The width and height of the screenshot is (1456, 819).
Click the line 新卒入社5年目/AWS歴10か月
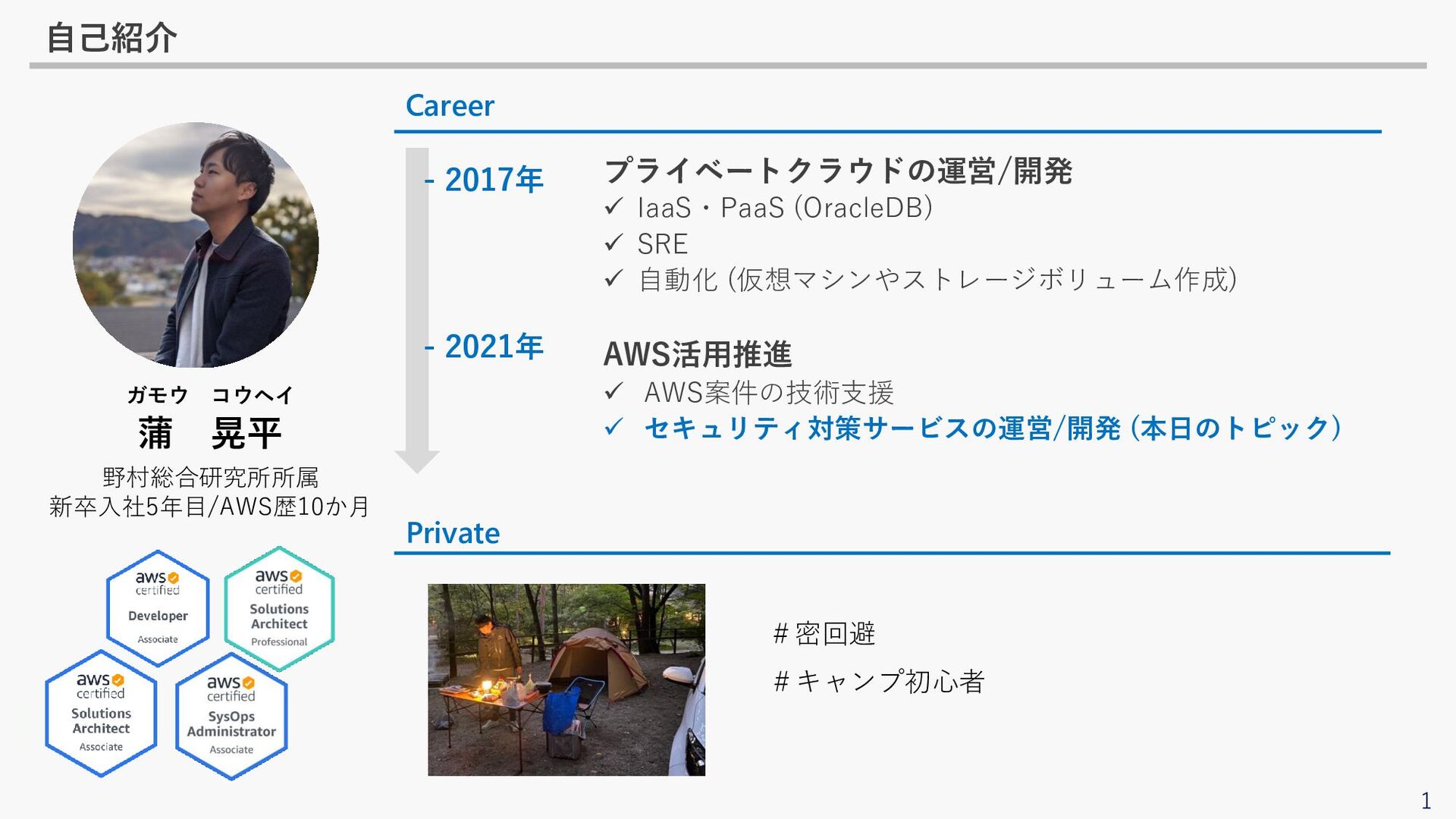click(x=209, y=507)
